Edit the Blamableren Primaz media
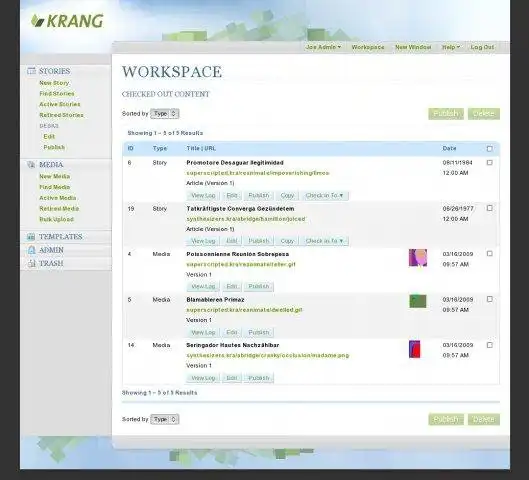The height and width of the screenshot is (480, 529). [232, 333]
